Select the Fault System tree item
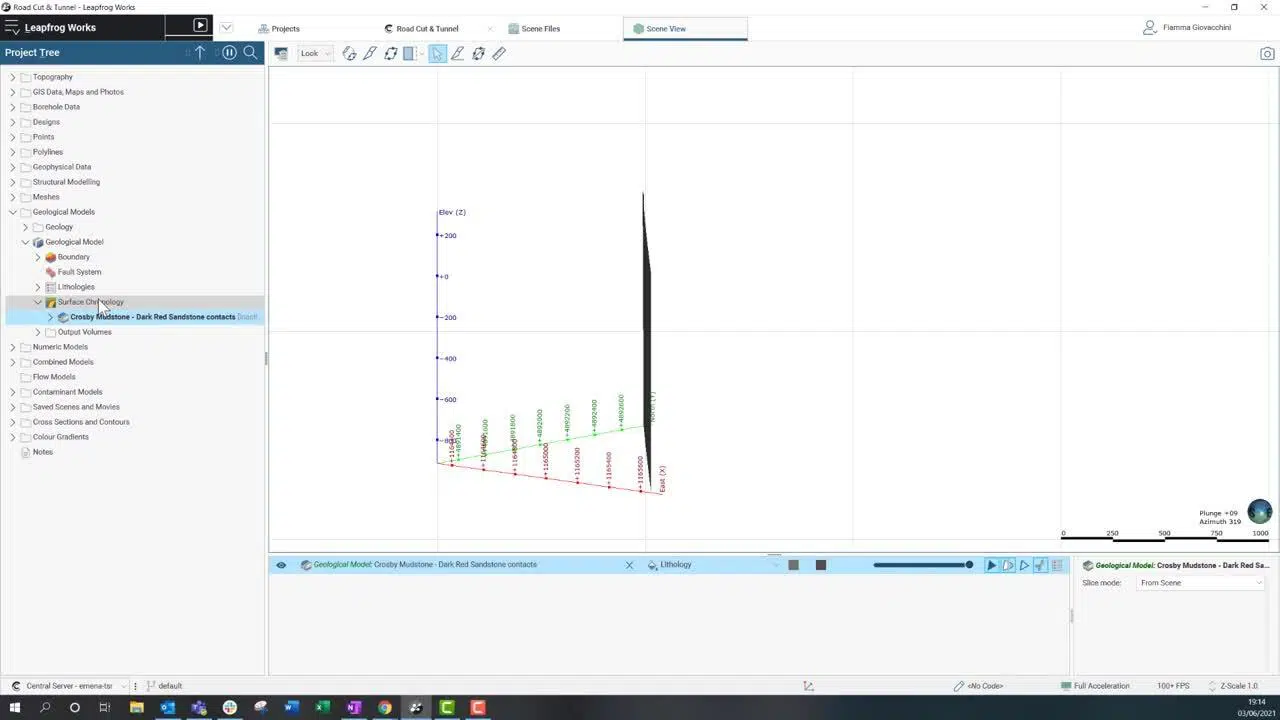The image size is (1280, 720). (79, 272)
